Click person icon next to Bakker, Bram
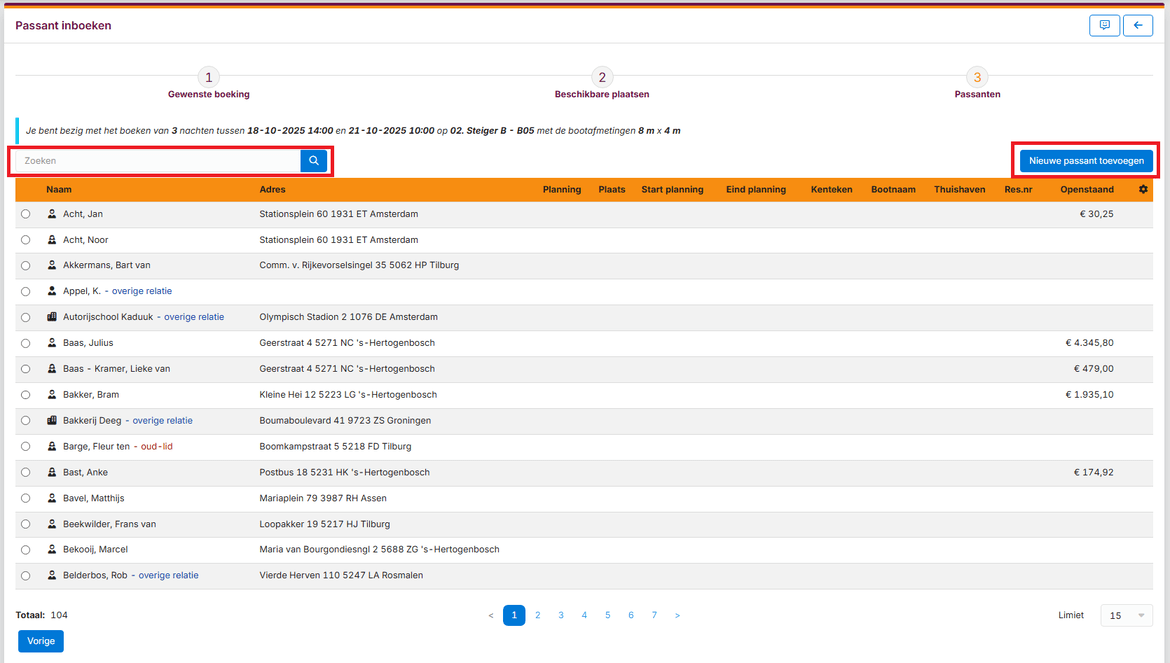 [x=52, y=395]
